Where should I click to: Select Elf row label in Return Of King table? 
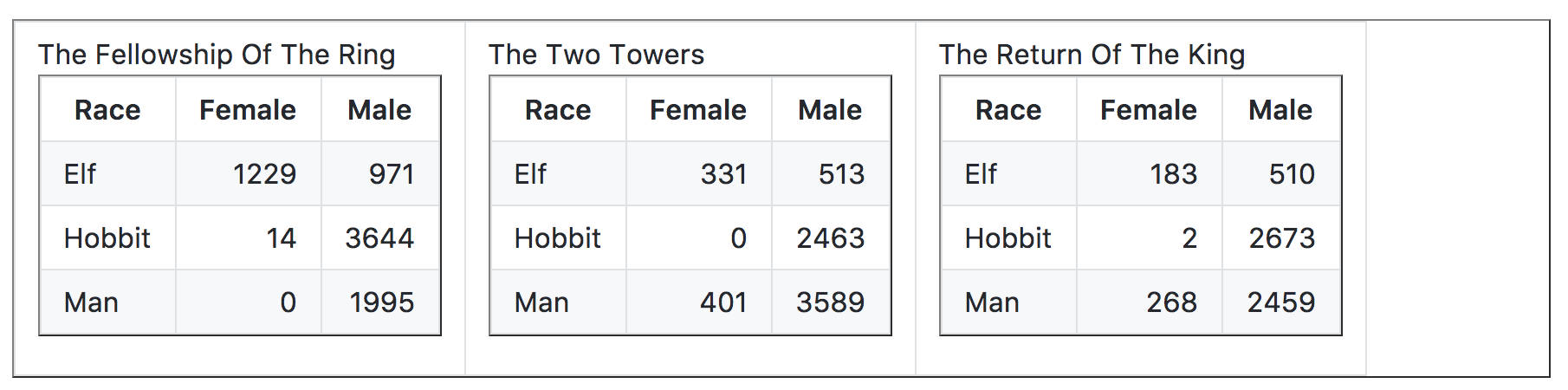click(x=981, y=174)
